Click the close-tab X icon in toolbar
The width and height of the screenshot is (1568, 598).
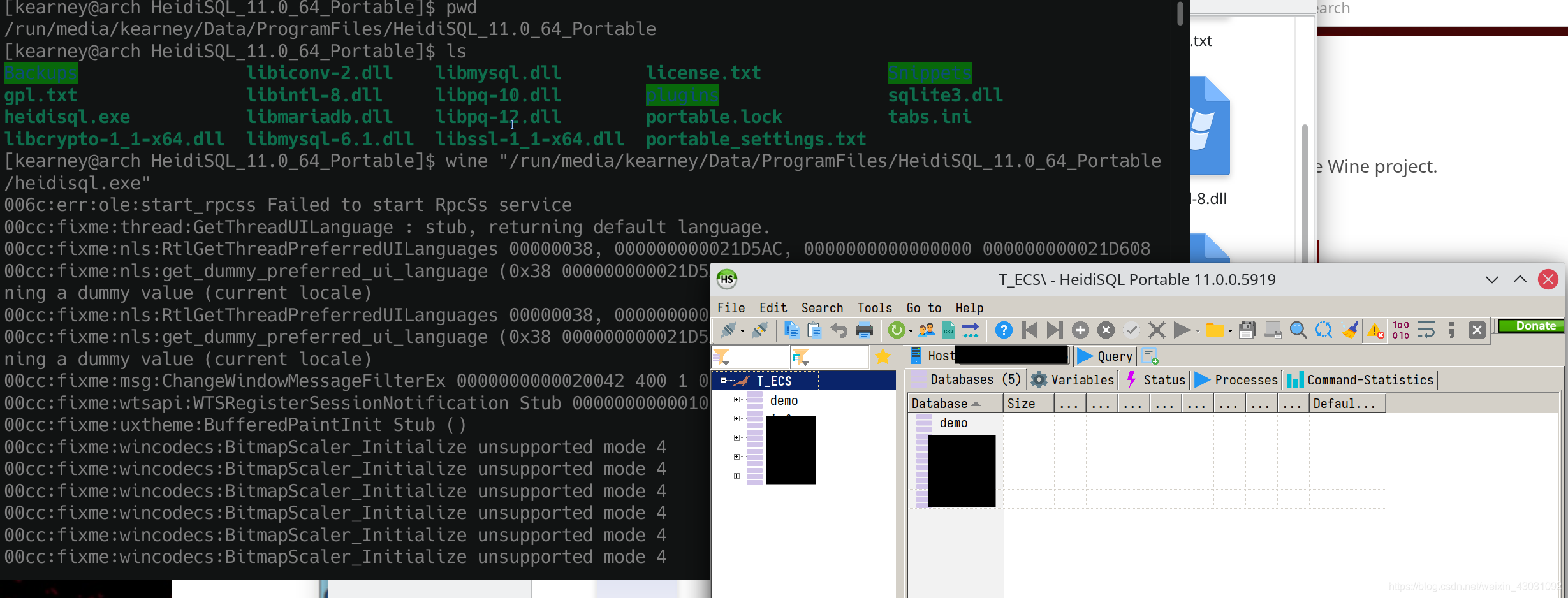pos(1477,330)
